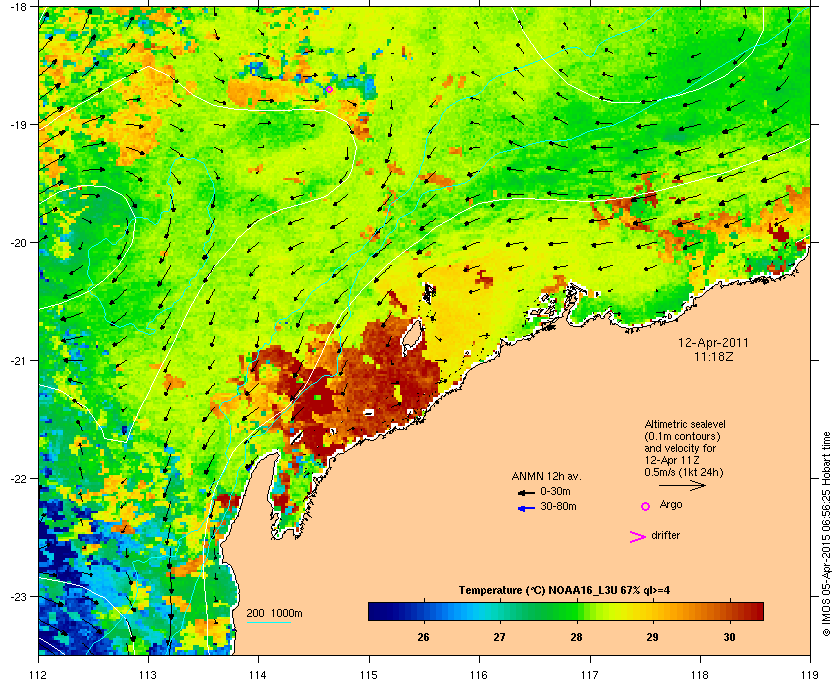Click the blue 30-80m arrow in the legend
This screenshot has width=840, height=680.
[x=527, y=508]
